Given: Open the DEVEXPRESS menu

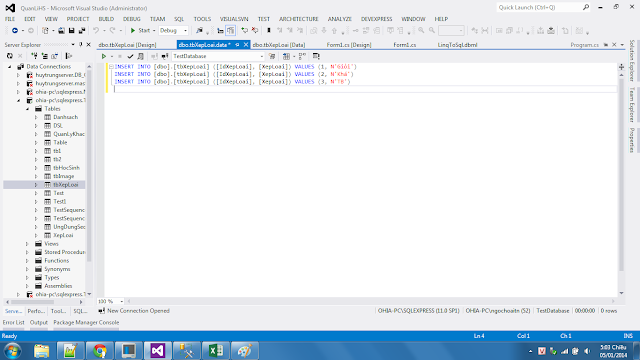Looking at the screenshot, I should tap(376, 19).
